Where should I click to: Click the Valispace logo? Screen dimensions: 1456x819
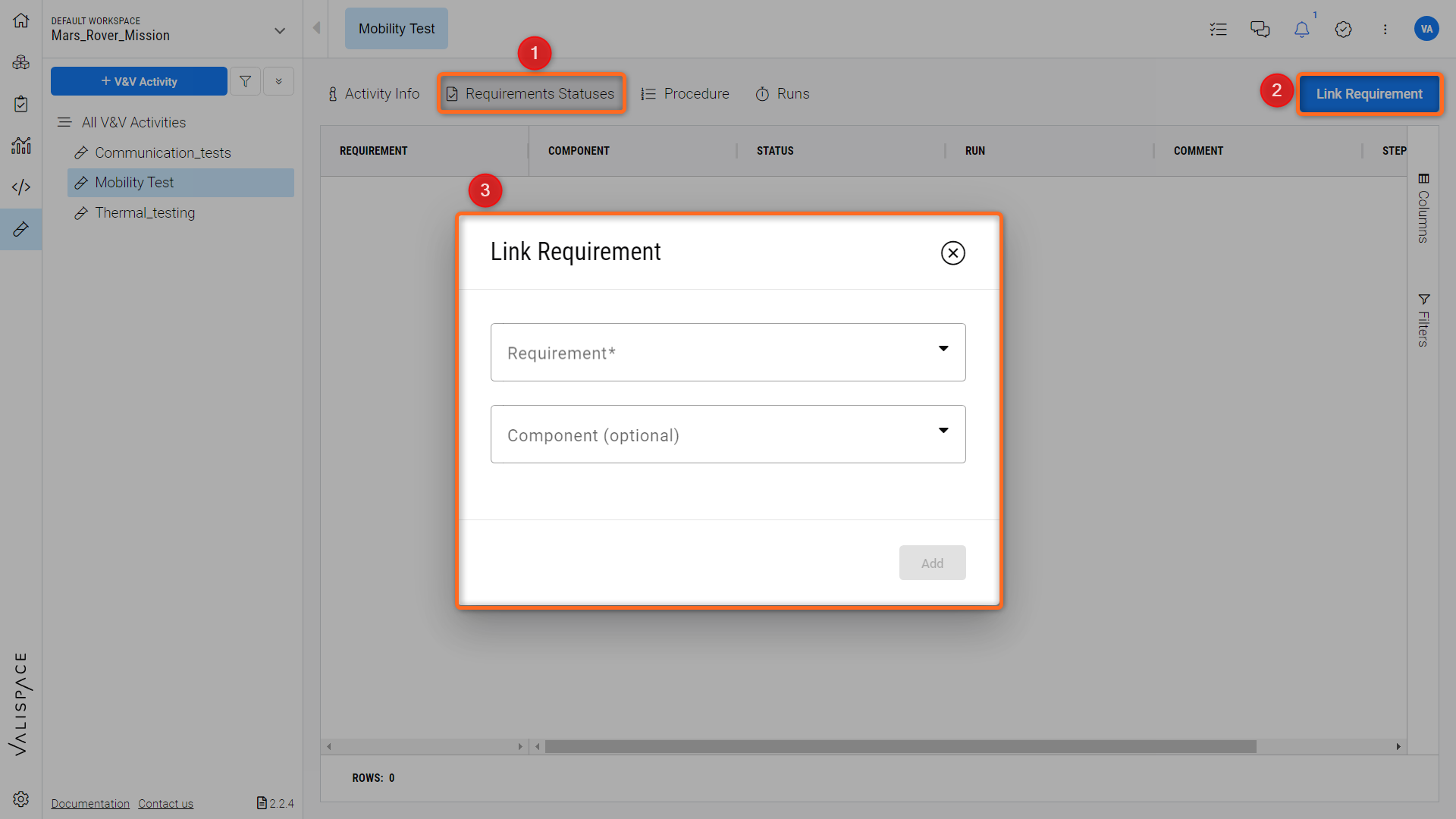(20, 704)
